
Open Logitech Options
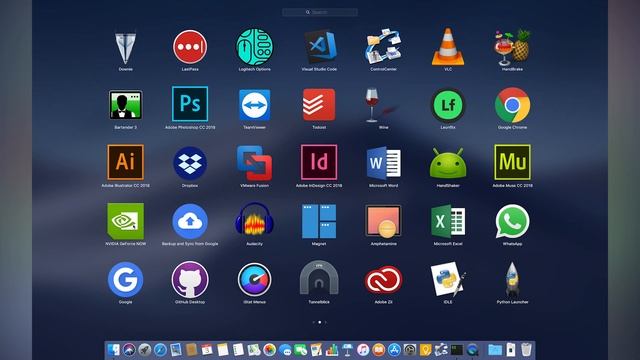tap(254, 47)
